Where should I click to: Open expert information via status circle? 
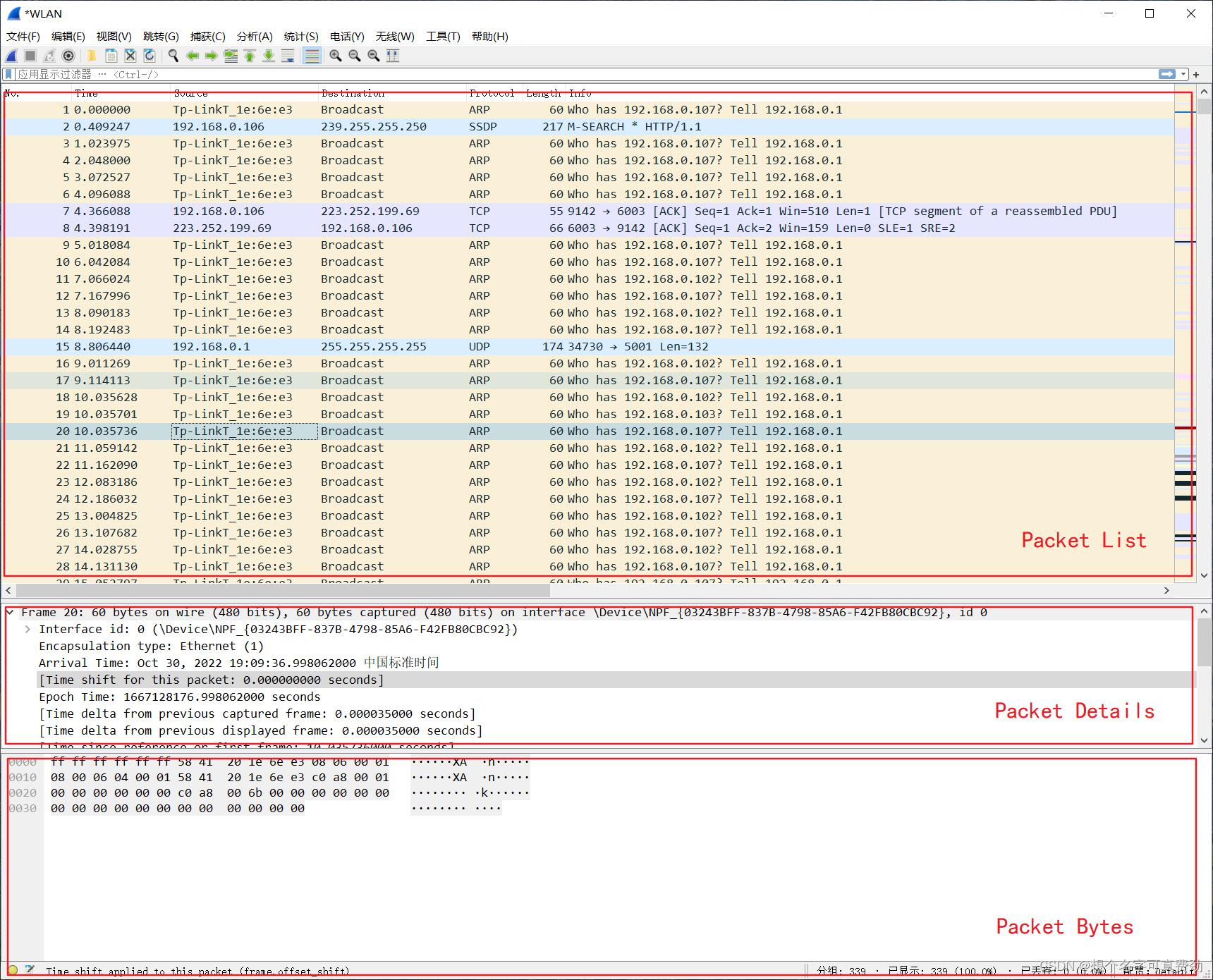[13, 970]
